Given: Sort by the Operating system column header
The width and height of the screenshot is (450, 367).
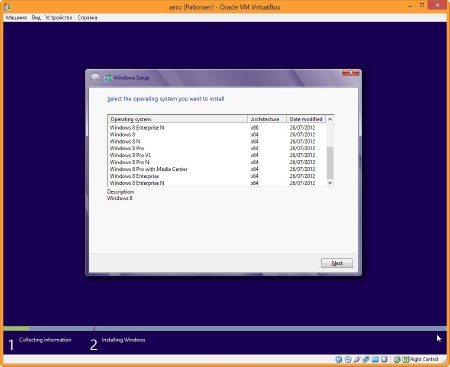Looking at the screenshot, I should point(178,119).
